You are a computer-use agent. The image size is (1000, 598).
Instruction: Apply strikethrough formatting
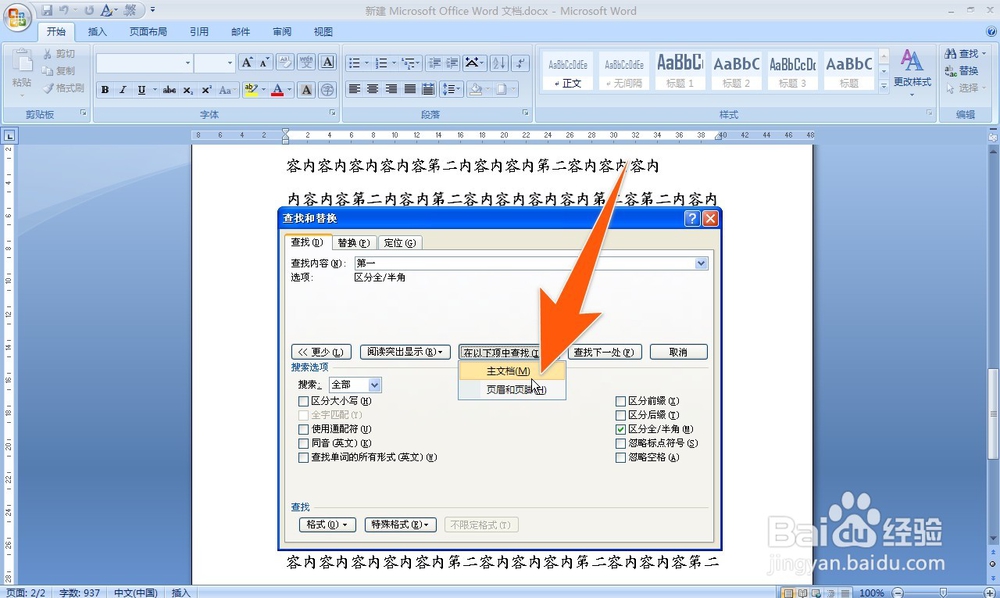pyautogui.click(x=169, y=90)
